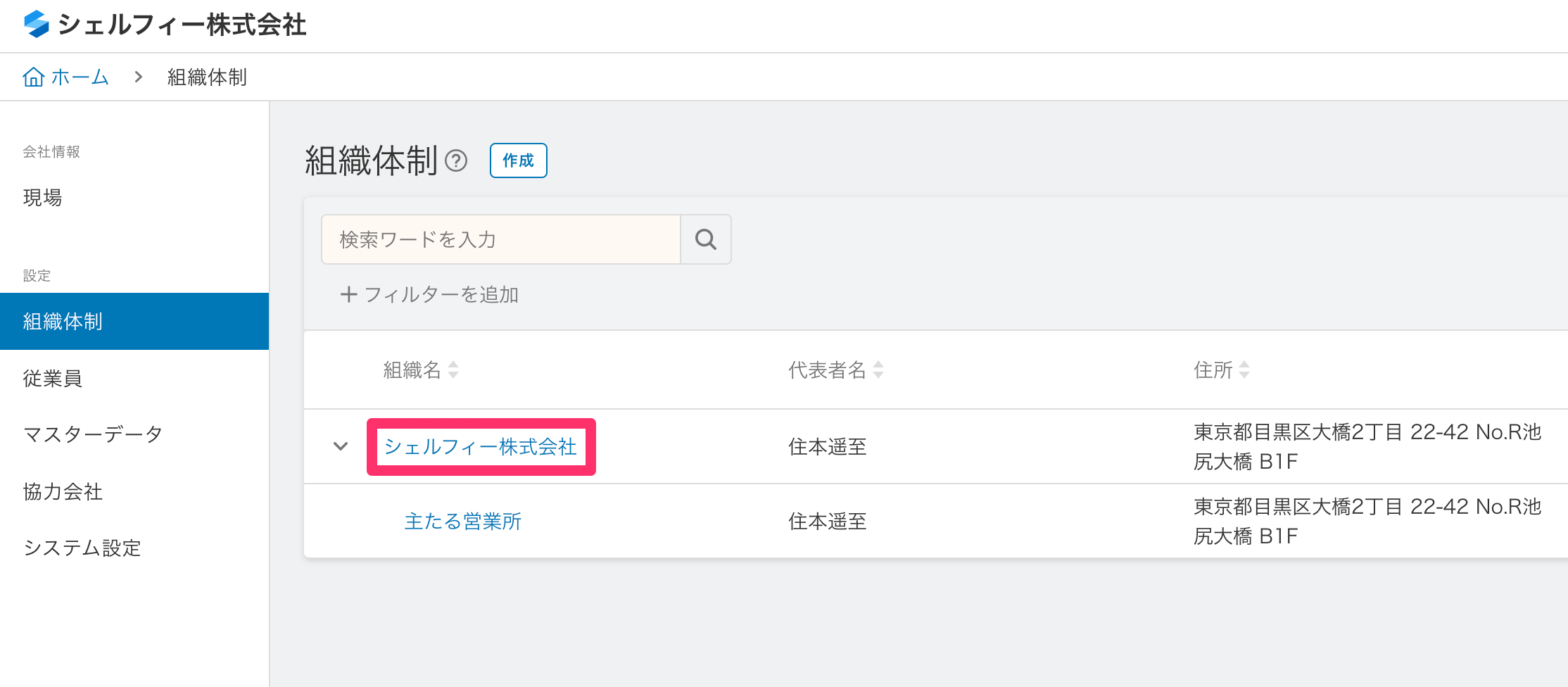Screen dimensions: 1568x687
Task: Open the シェルフィー株式会社 organization link
Action: click(x=481, y=447)
